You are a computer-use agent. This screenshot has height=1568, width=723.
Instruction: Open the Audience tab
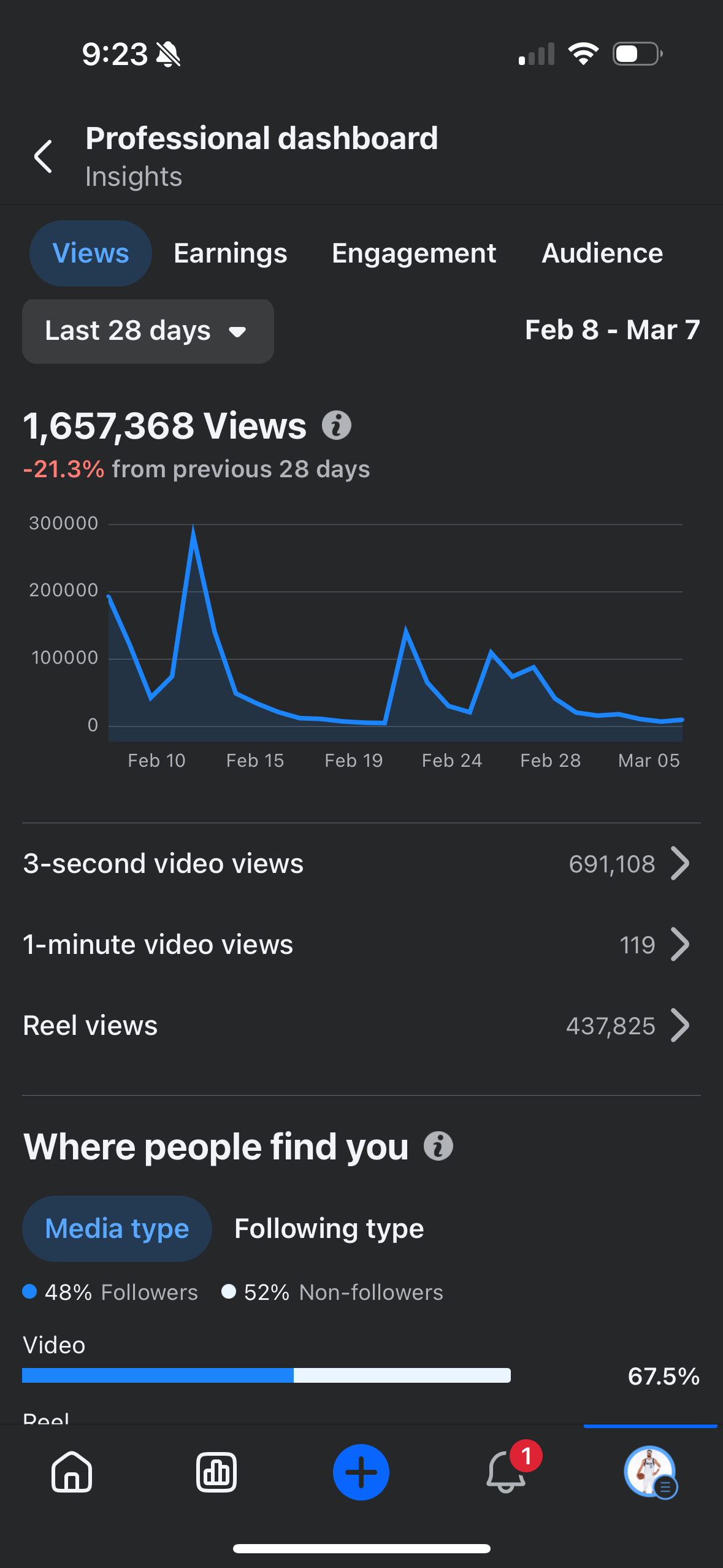602,253
